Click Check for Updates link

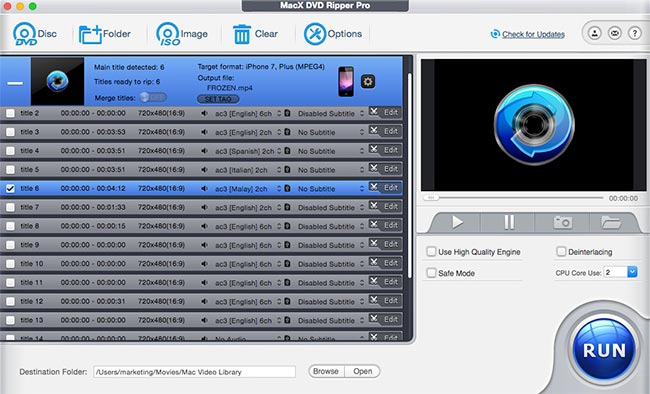[x=533, y=34]
